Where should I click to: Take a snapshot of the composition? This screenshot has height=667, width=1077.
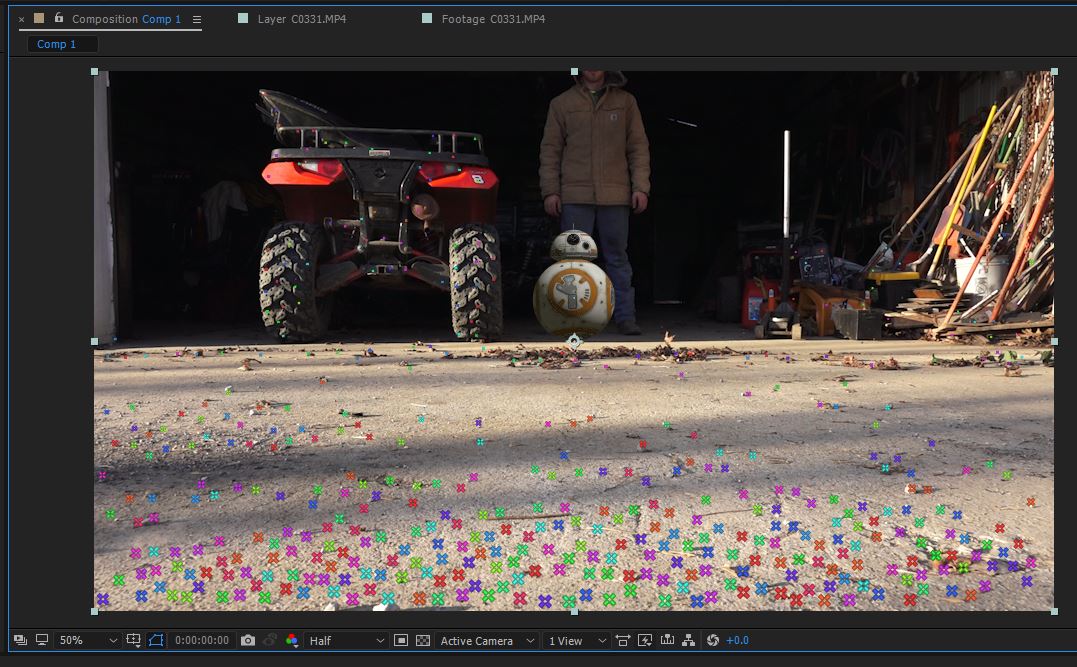[x=248, y=641]
